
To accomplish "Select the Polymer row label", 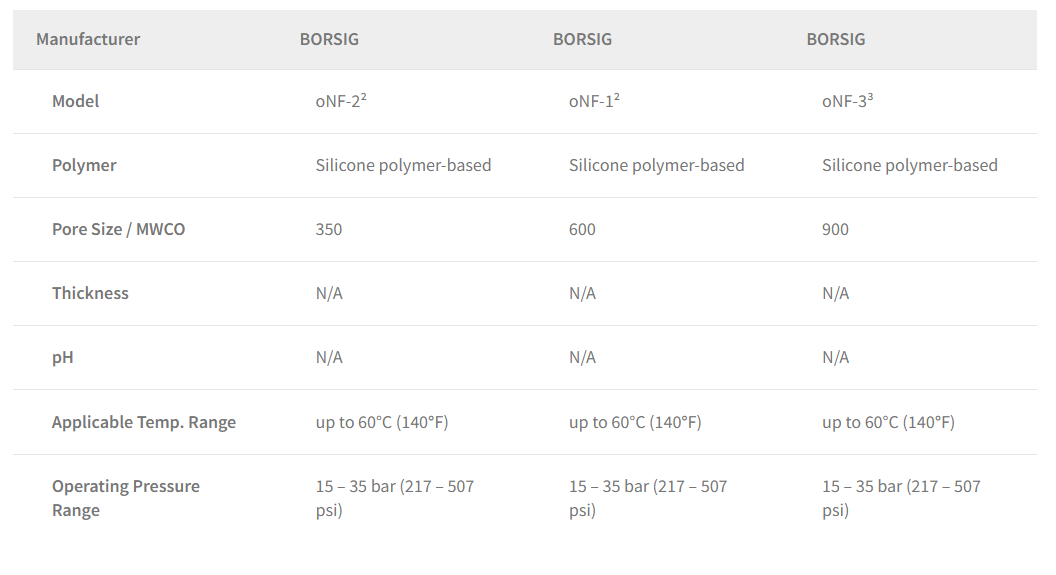I will pyautogui.click(x=84, y=166).
